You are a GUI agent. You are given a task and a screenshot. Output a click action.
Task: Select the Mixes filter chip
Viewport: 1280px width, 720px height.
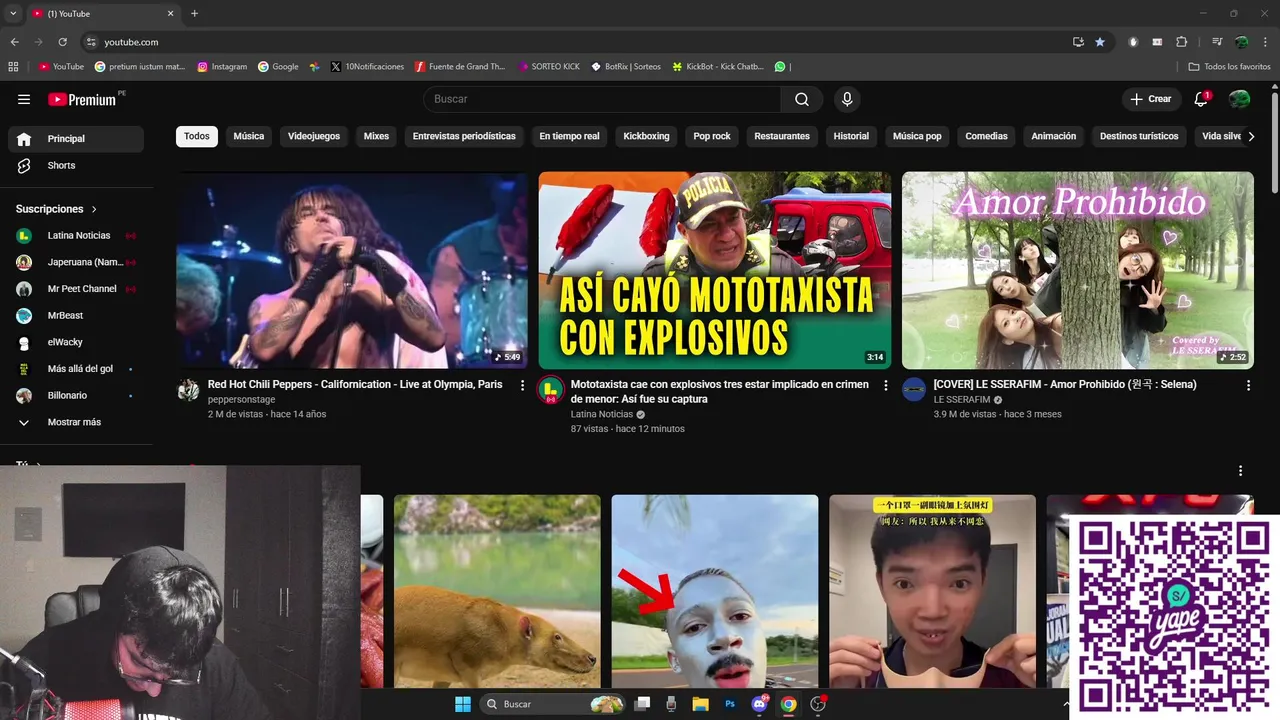tap(376, 136)
